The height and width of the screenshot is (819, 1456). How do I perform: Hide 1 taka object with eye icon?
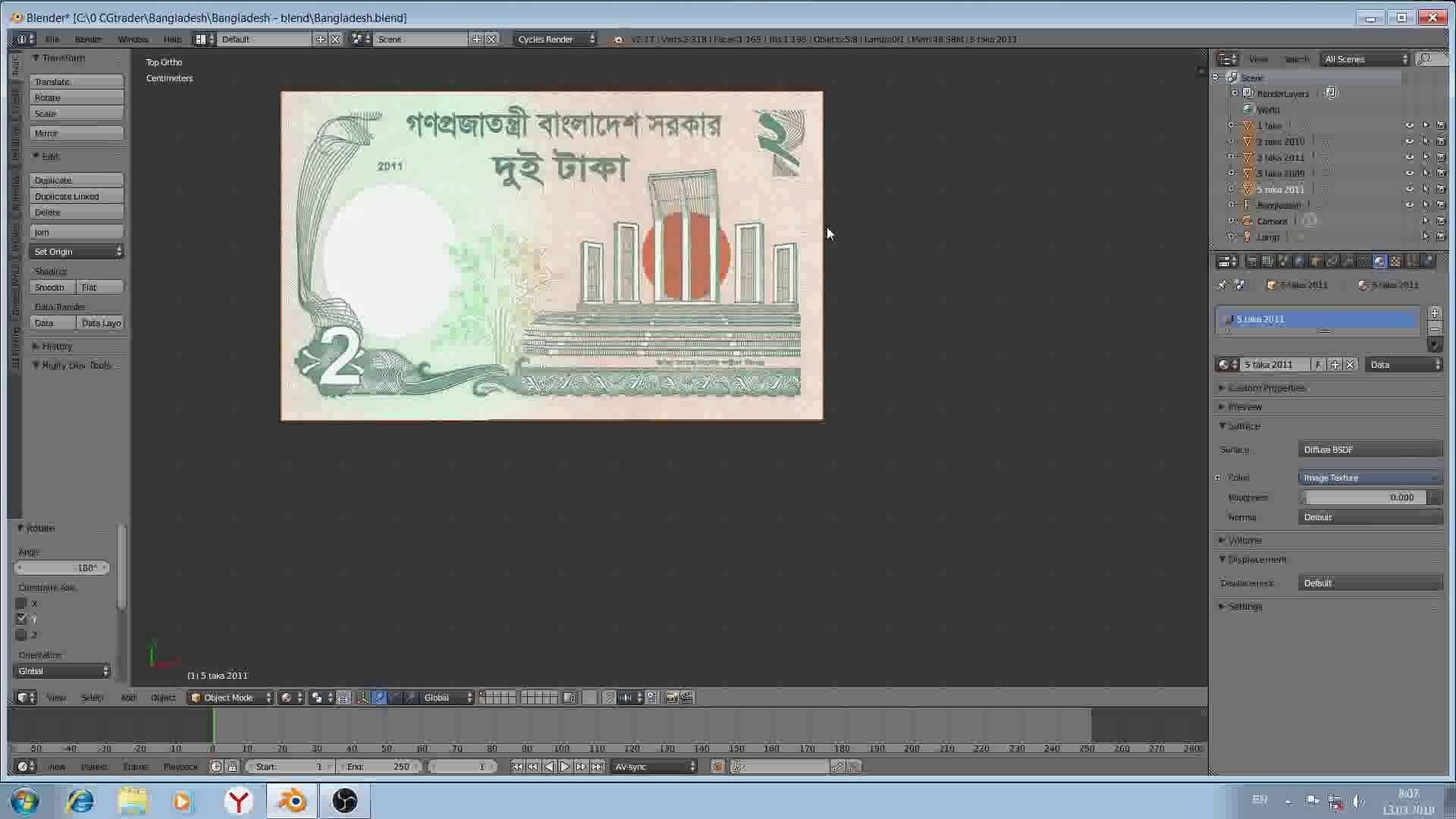tap(1409, 126)
